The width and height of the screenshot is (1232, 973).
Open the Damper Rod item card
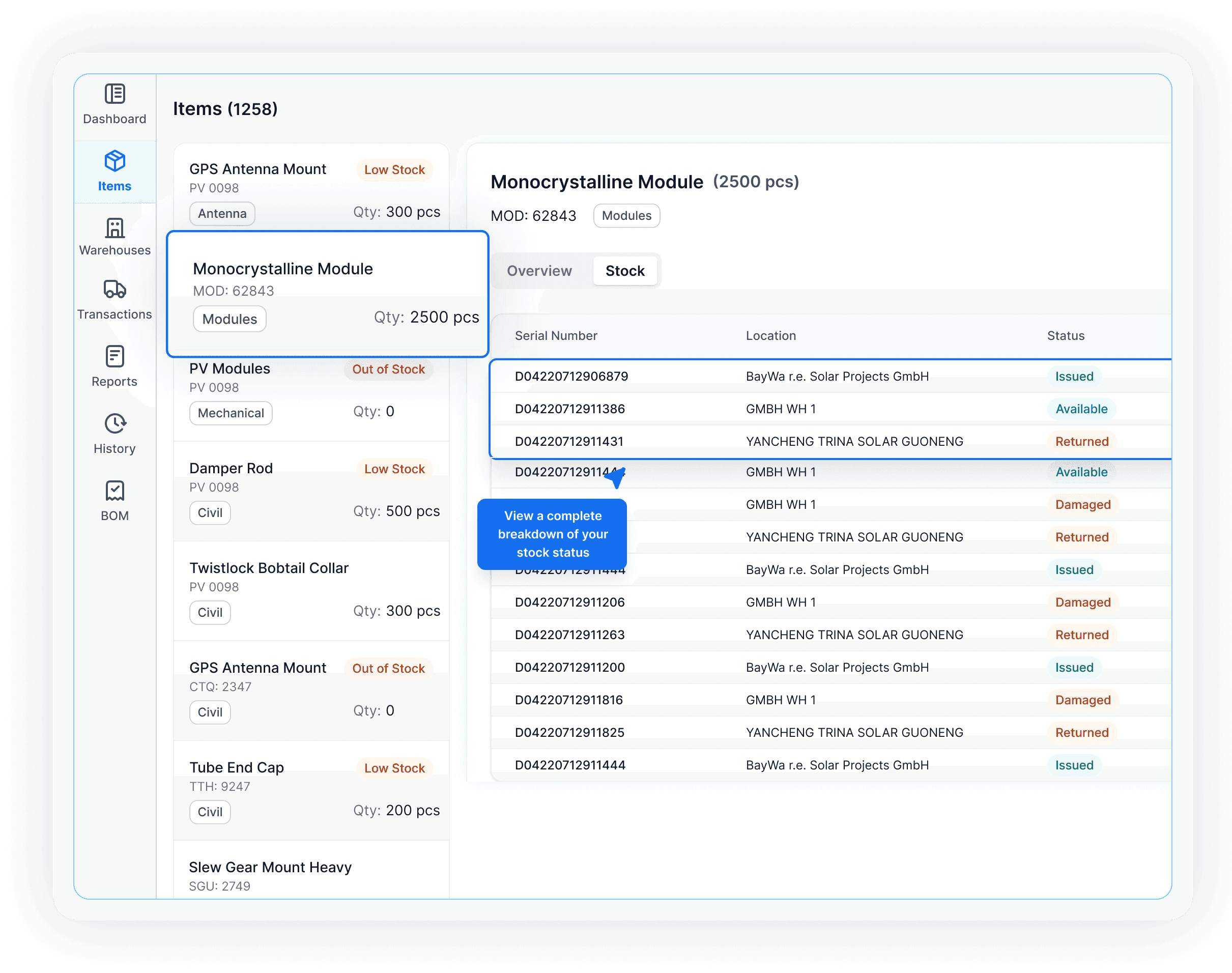[311, 491]
